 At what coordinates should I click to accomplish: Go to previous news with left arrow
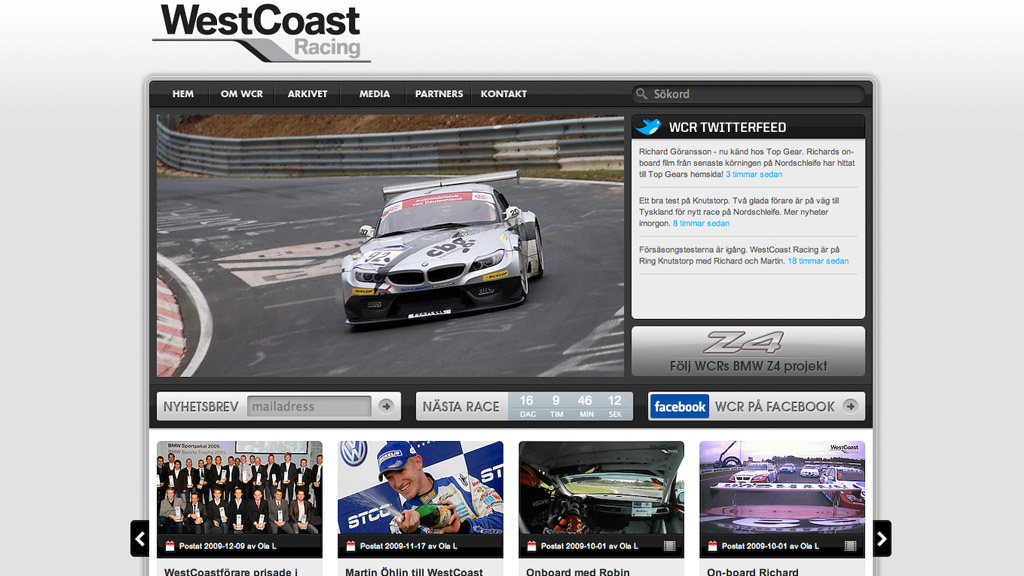[140, 539]
